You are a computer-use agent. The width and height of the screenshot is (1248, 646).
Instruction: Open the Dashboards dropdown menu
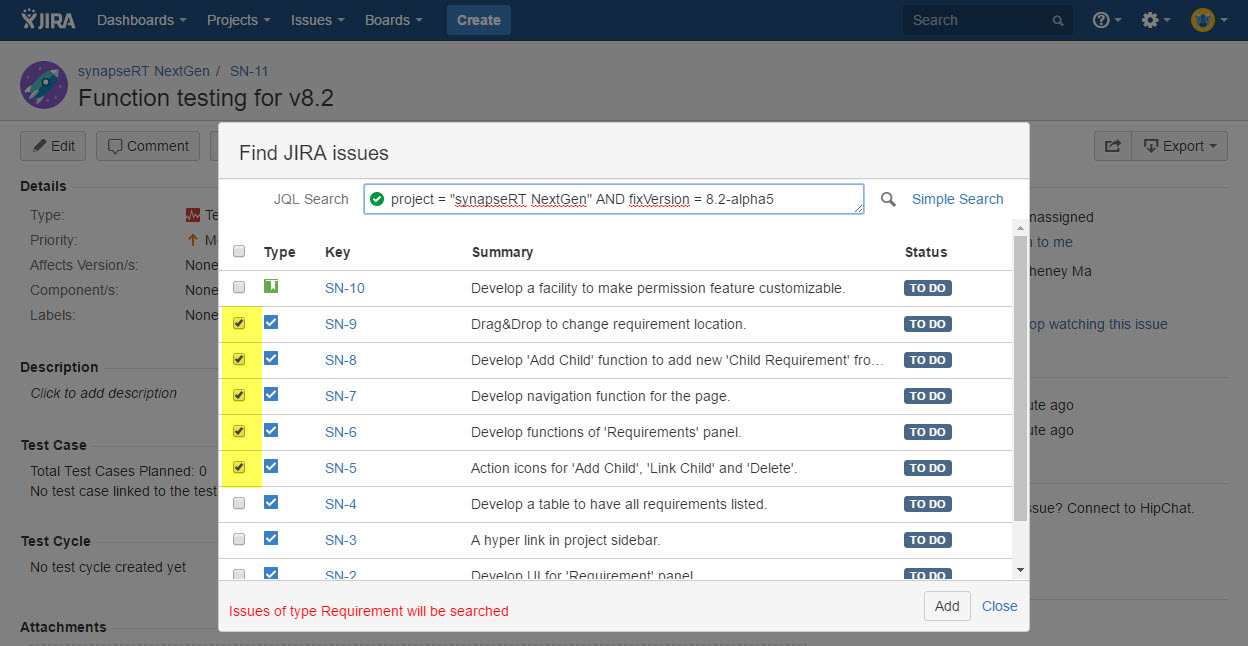pyautogui.click(x=142, y=20)
